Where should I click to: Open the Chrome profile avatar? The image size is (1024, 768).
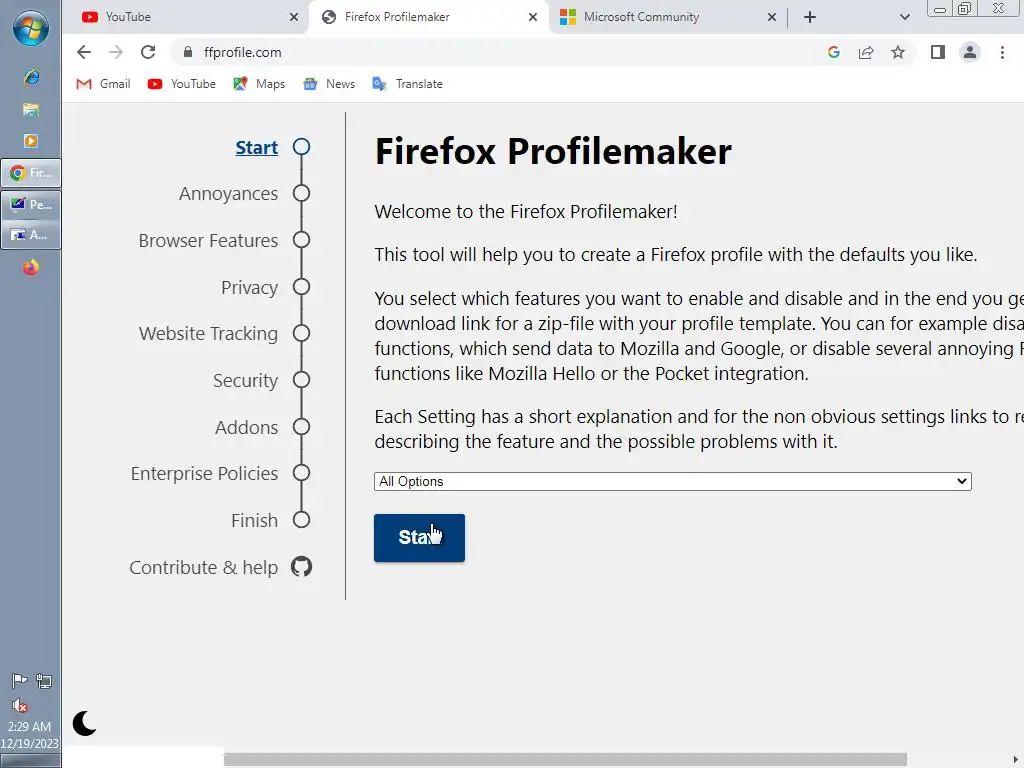(970, 52)
